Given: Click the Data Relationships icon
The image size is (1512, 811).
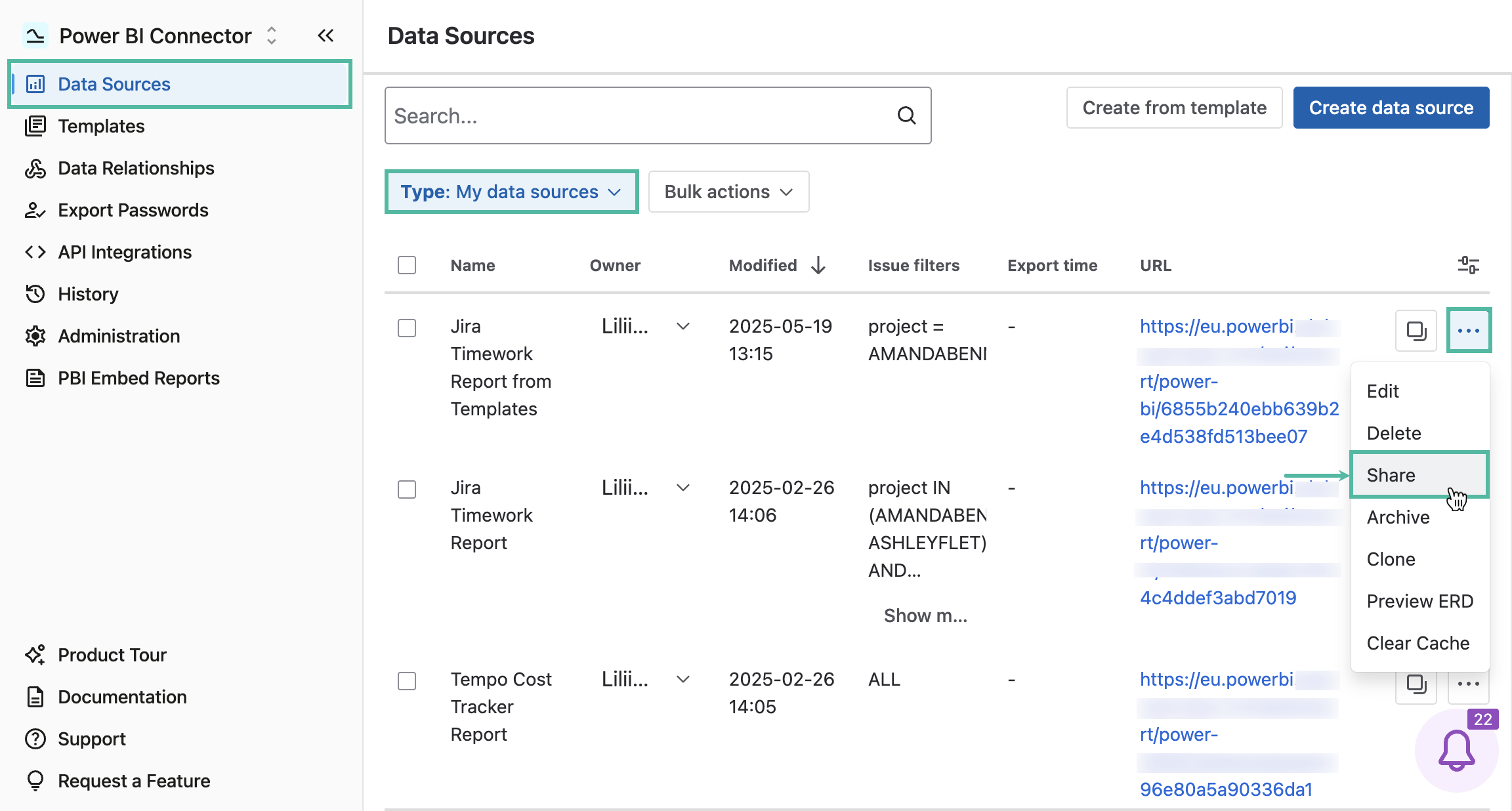Looking at the screenshot, I should point(35,168).
